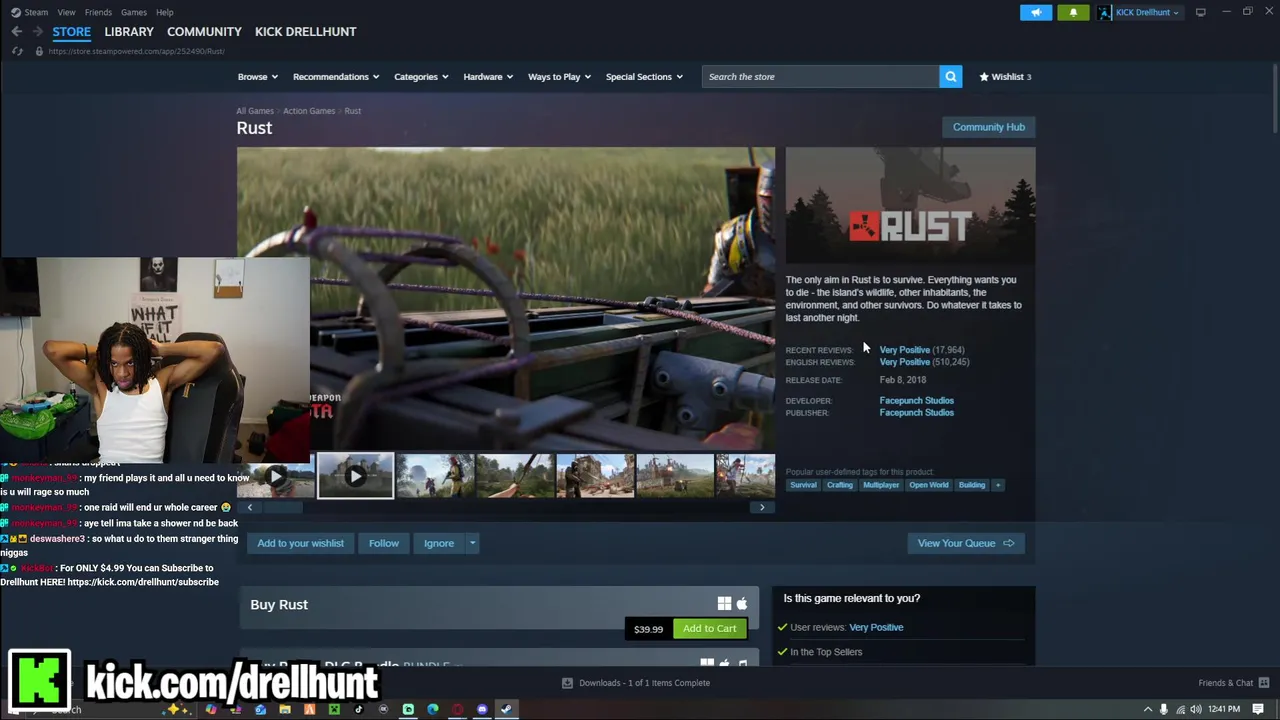Expand the Hardware dropdown
The width and height of the screenshot is (1280, 720).
[x=487, y=77]
